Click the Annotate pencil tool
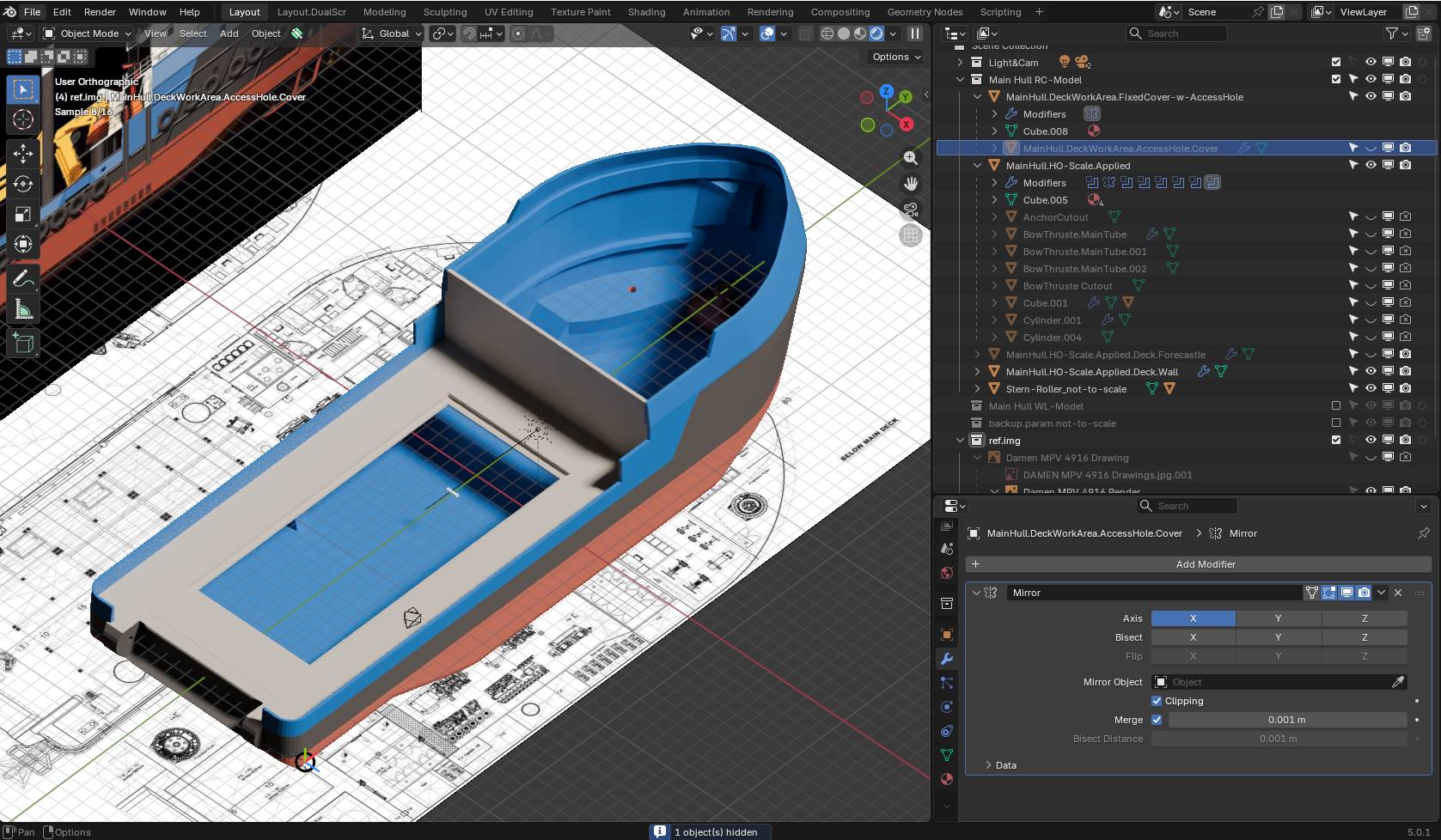 click(x=23, y=278)
